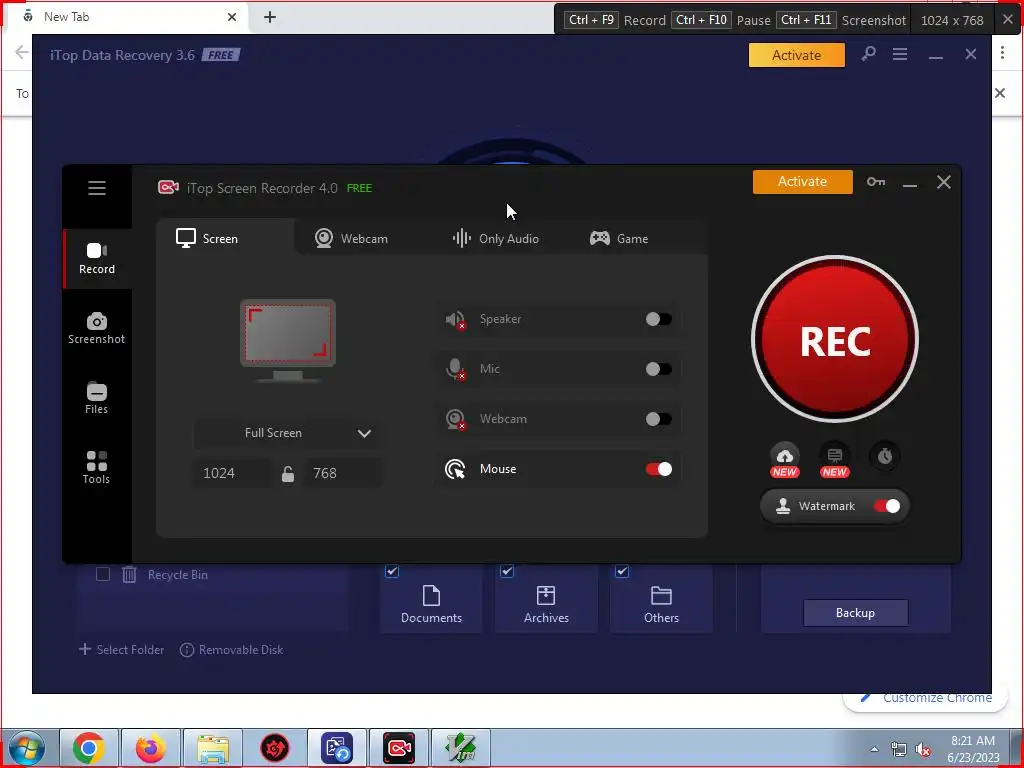1024x768 pixels.
Task: Open File Explorer from the taskbar
Action: tap(213, 748)
